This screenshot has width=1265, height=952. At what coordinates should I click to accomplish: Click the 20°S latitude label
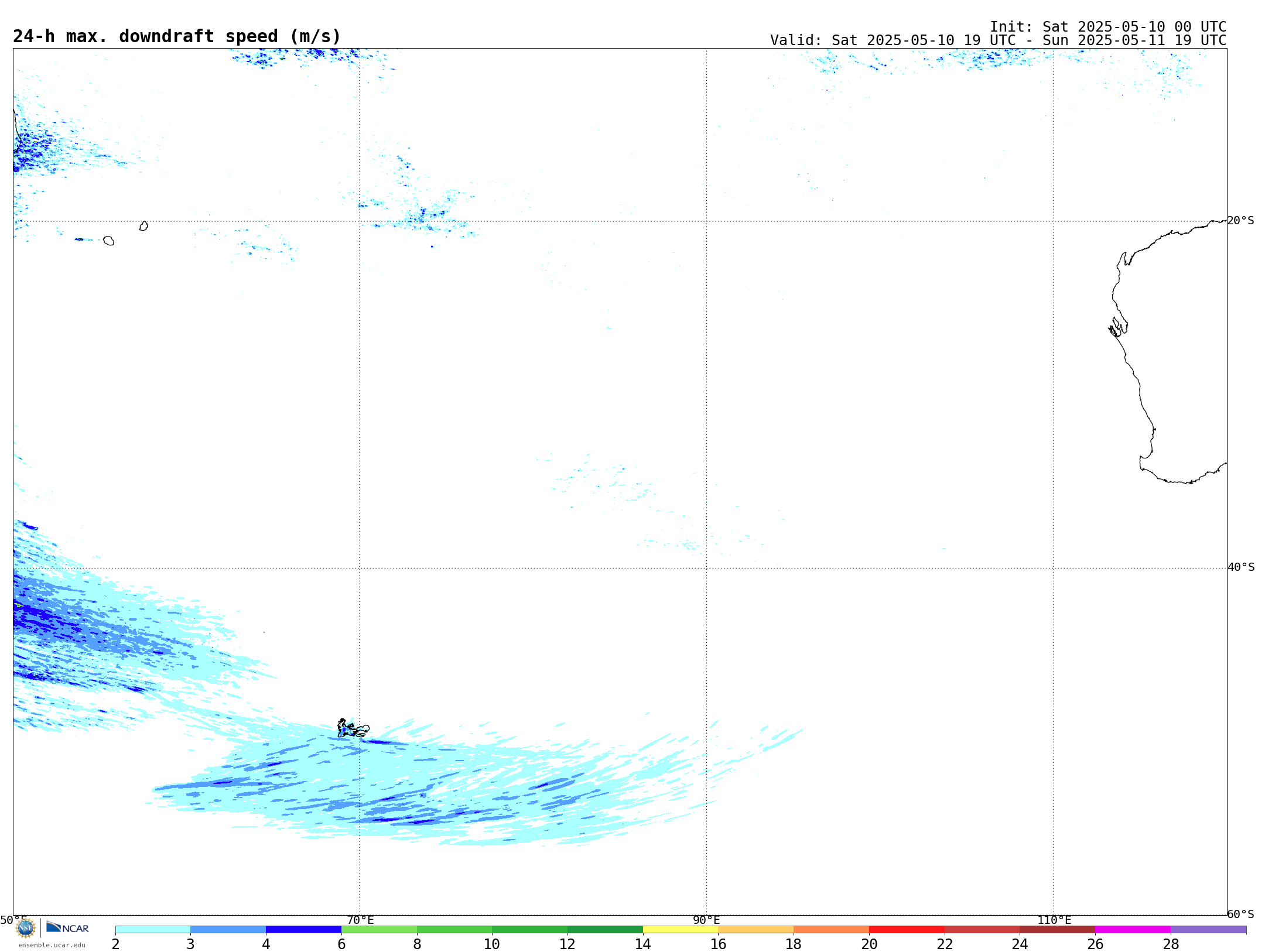1240,221
